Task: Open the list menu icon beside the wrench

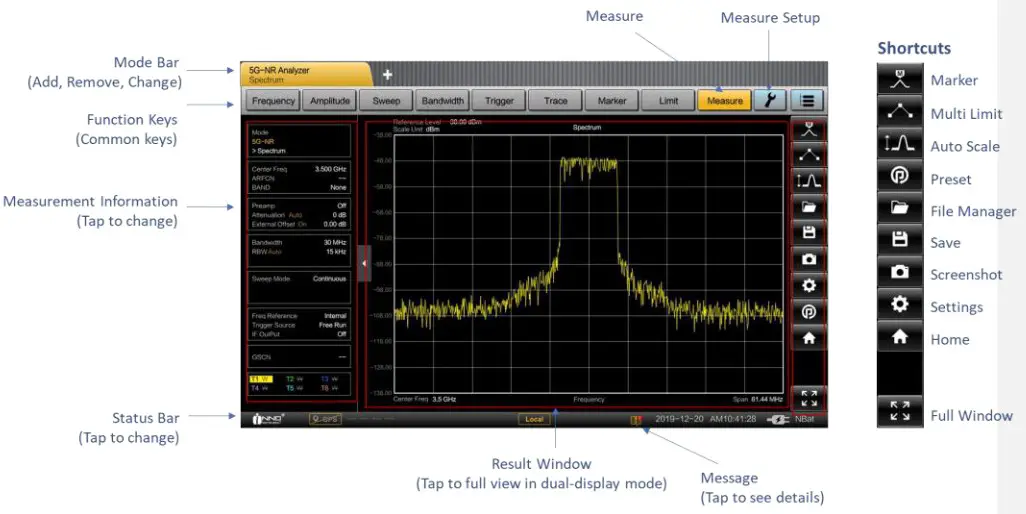Action: click(807, 101)
